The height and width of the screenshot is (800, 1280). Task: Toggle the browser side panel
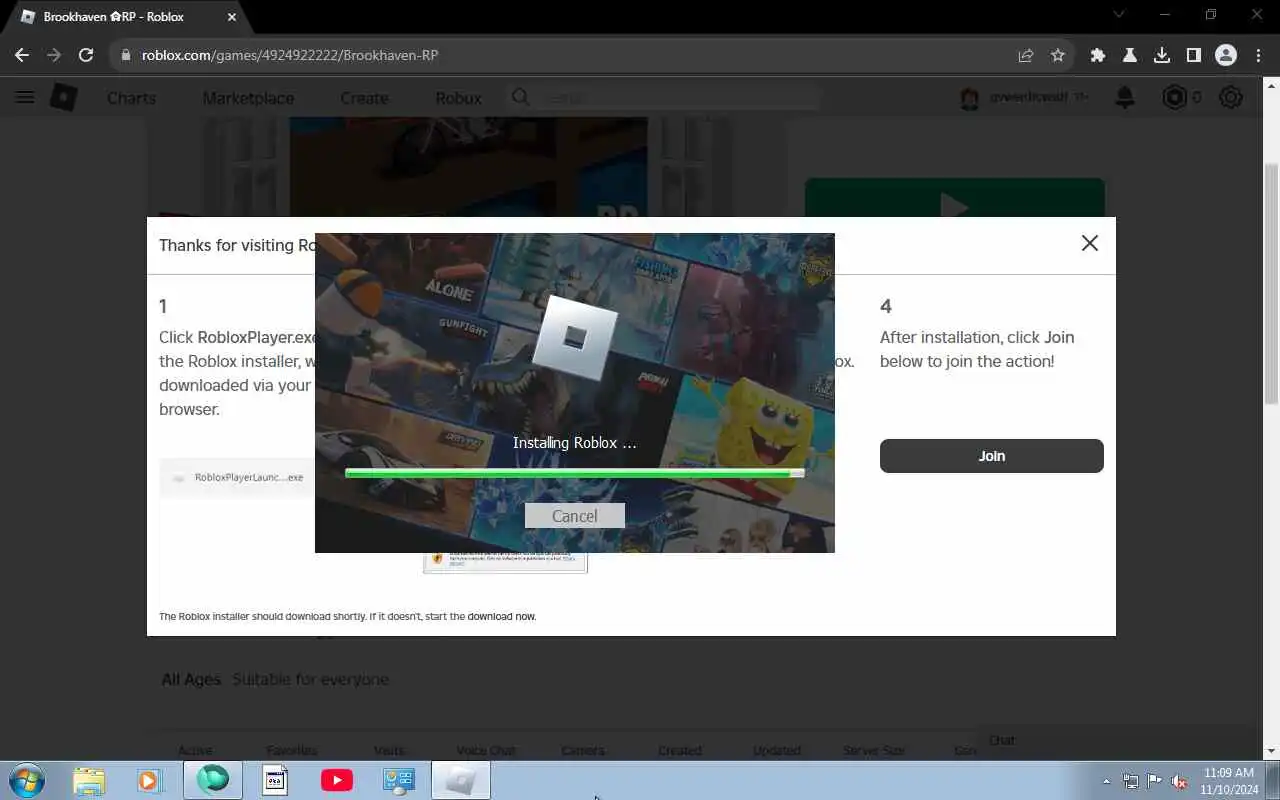coord(1194,55)
